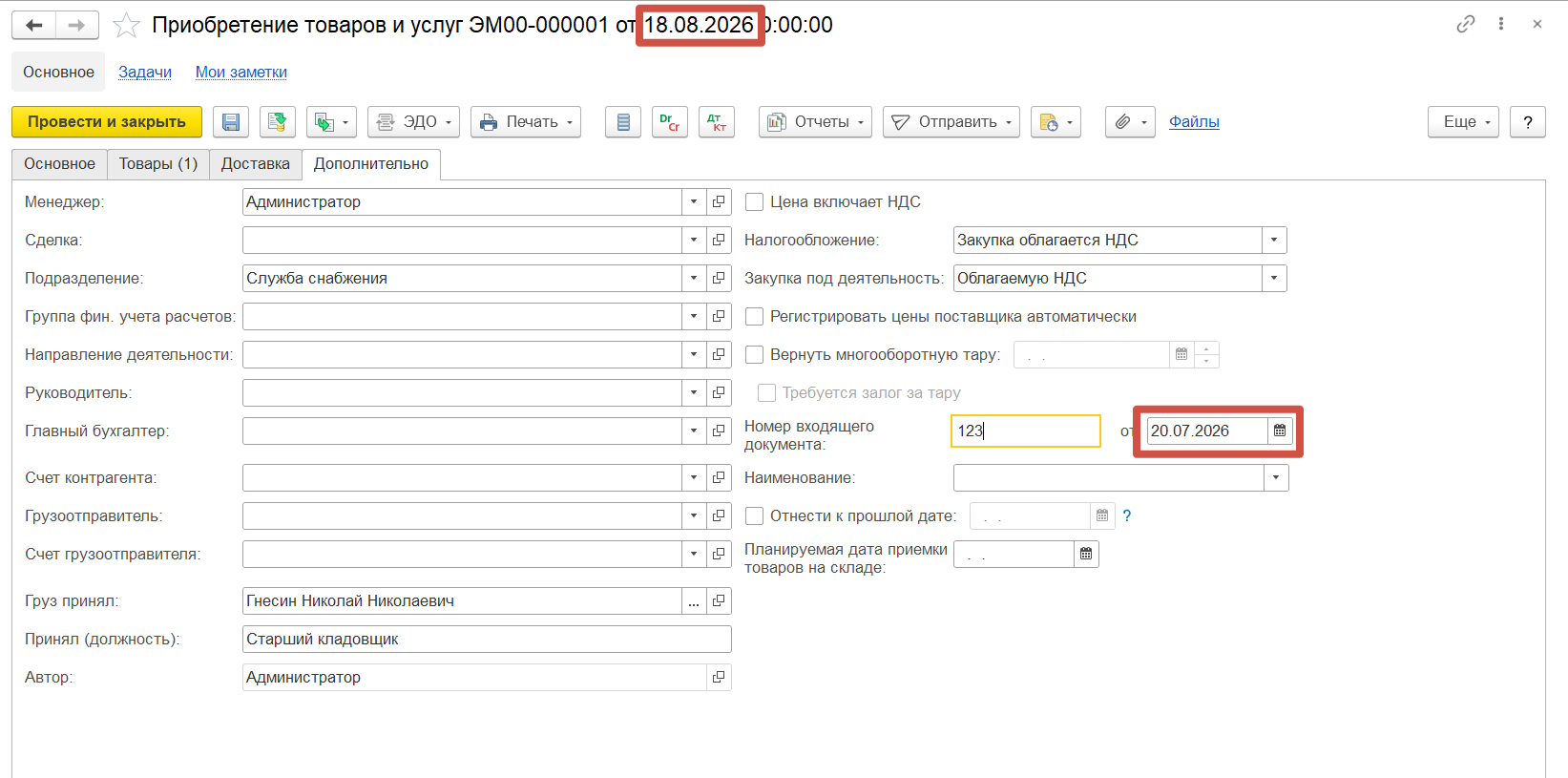
Task: Open the ЭДО menu
Action: (x=413, y=122)
